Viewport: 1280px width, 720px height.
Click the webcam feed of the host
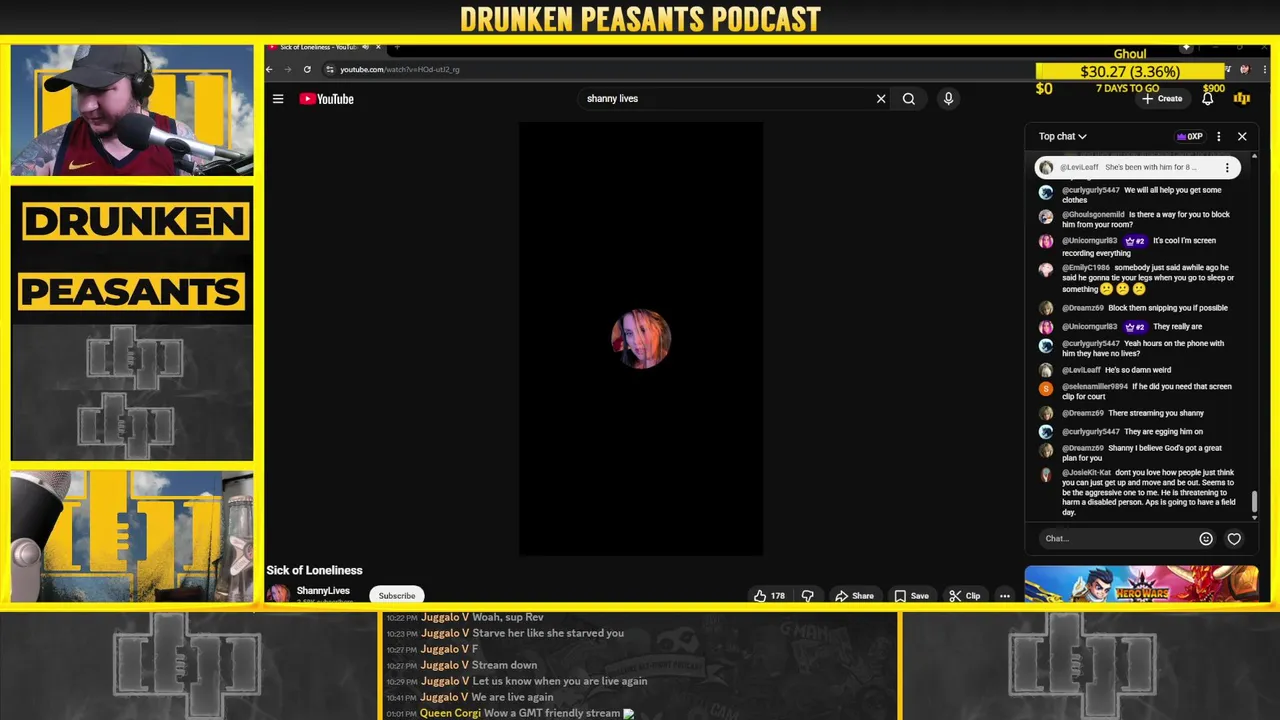(x=132, y=110)
